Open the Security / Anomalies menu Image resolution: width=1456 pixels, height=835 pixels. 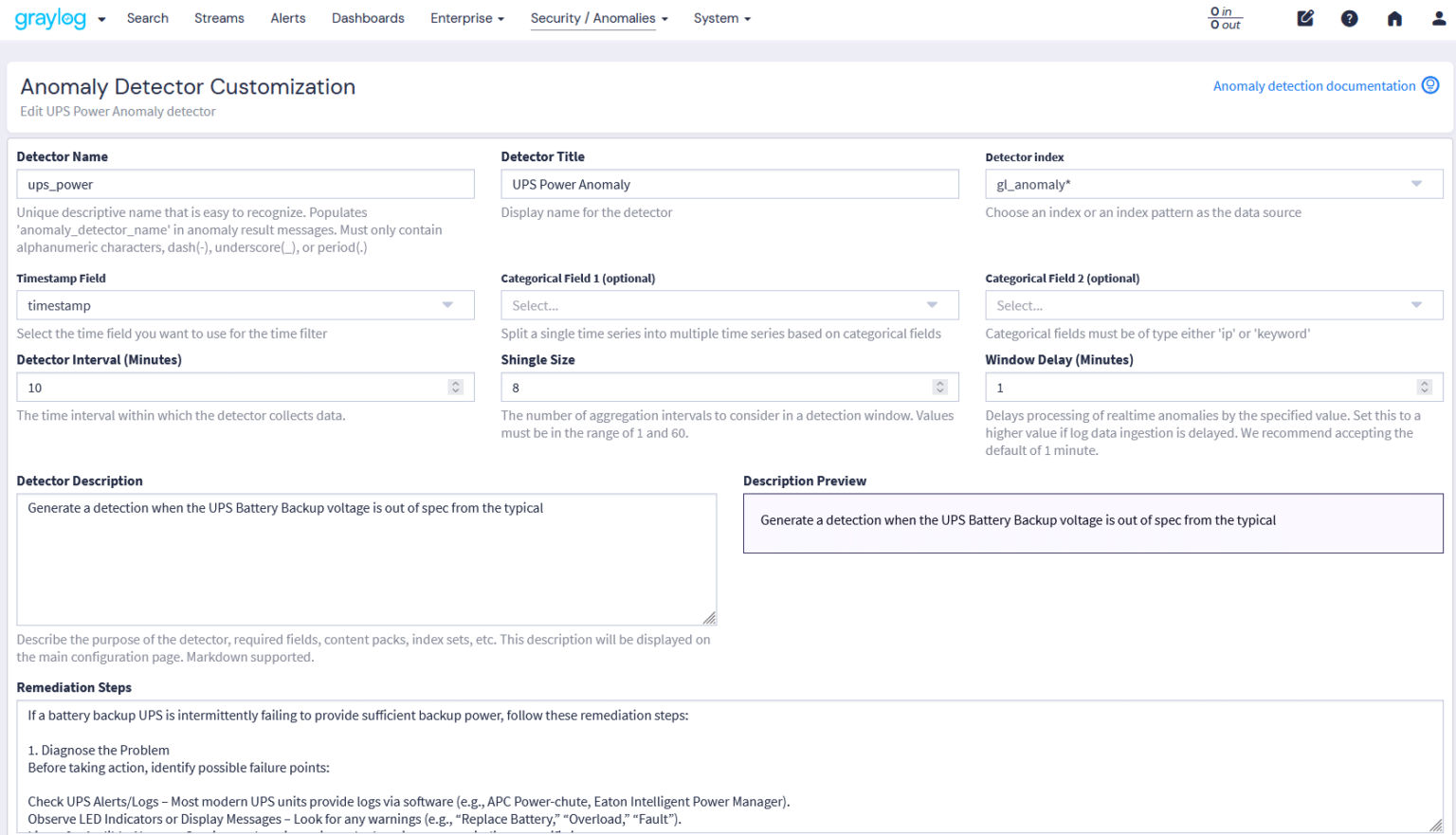click(x=598, y=18)
